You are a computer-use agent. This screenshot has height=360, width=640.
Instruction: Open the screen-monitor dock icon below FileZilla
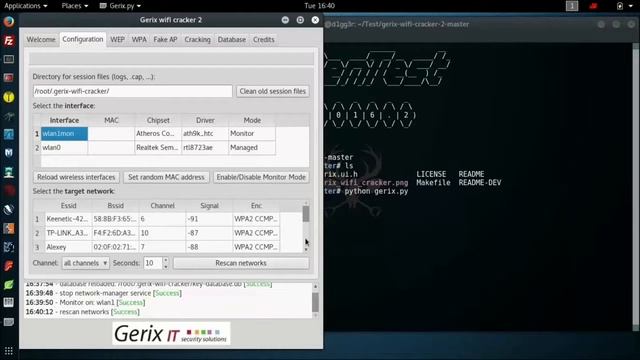[9, 59]
